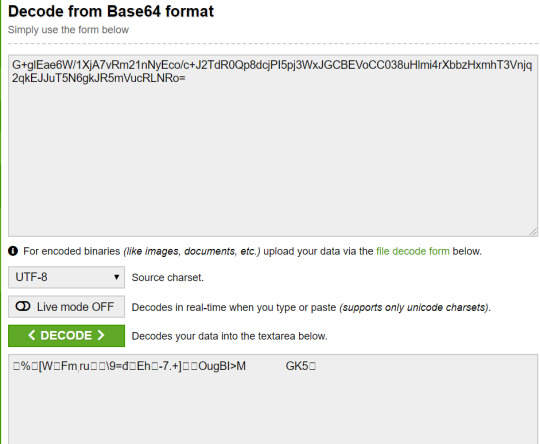Click the Source charset label text
Screen dimensions: 540x444
168,277
